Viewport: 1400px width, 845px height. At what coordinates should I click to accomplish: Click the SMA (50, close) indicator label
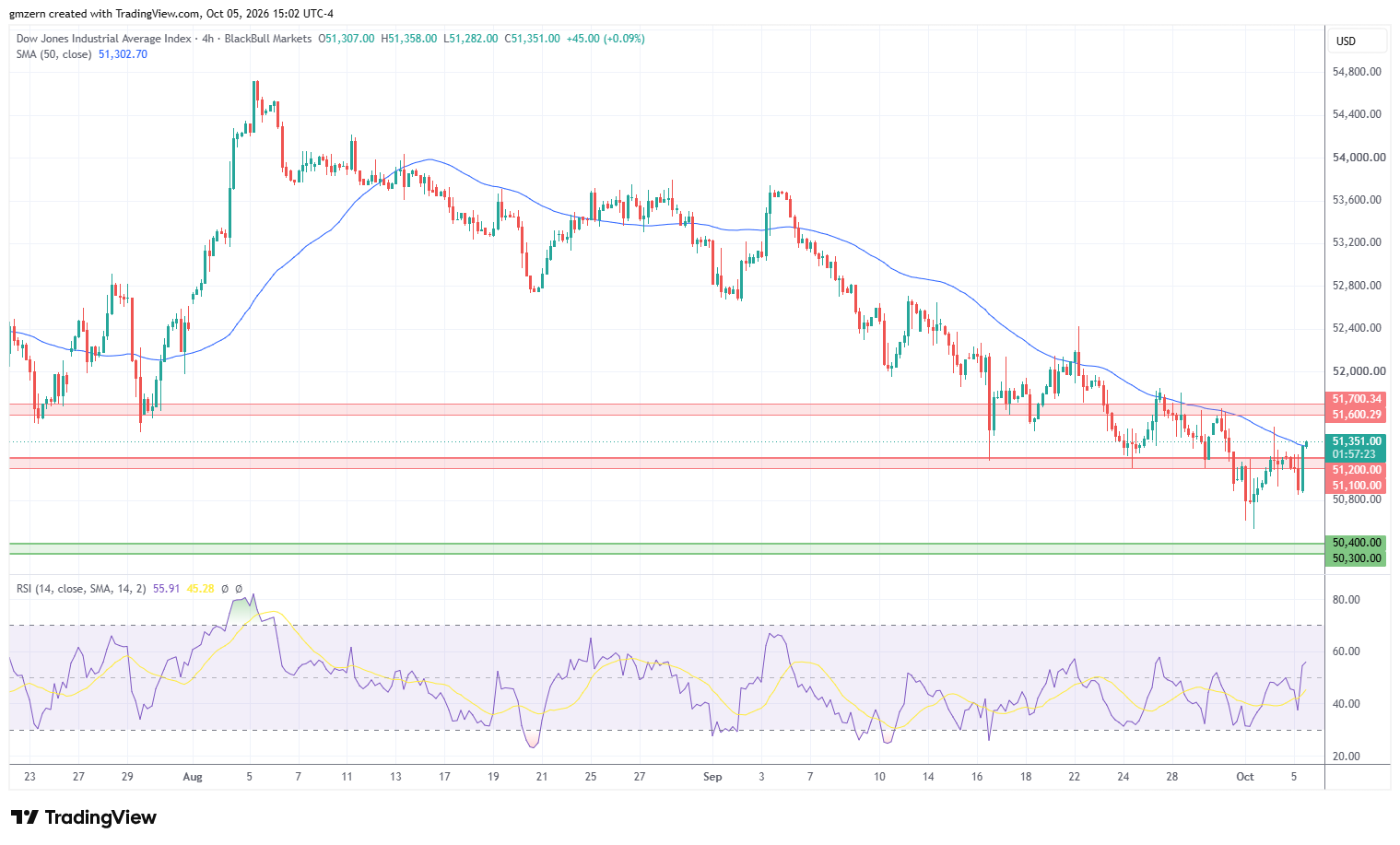point(53,54)
